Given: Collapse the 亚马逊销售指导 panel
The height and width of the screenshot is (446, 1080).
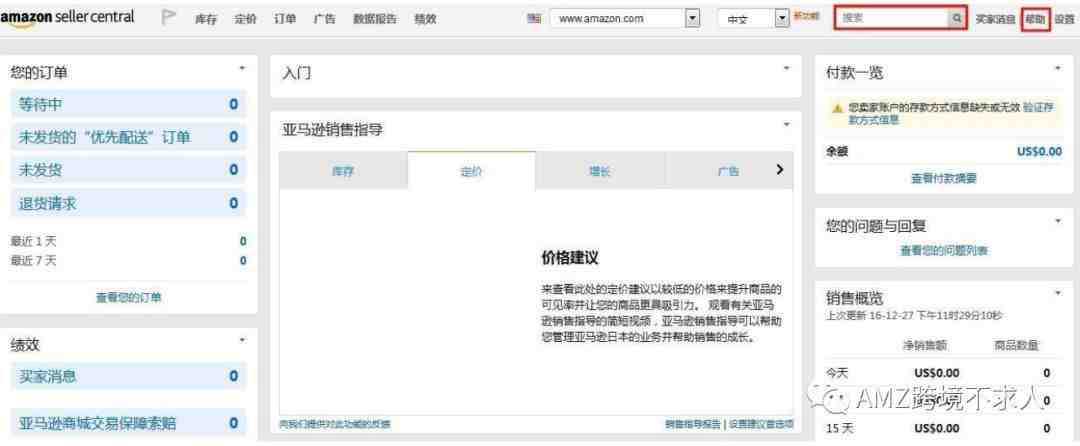Looking at the screenshot, I should (787, 125).
